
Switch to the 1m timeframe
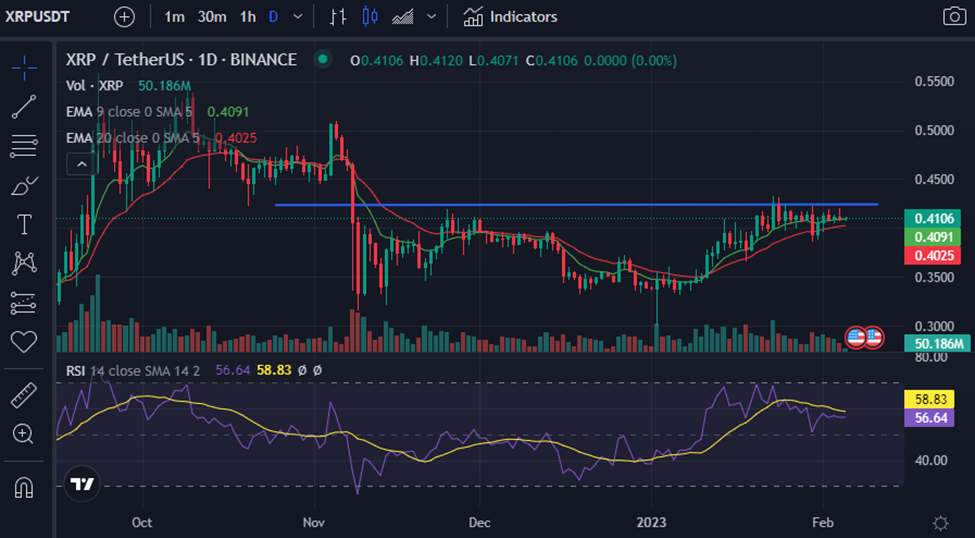[175, 17]
